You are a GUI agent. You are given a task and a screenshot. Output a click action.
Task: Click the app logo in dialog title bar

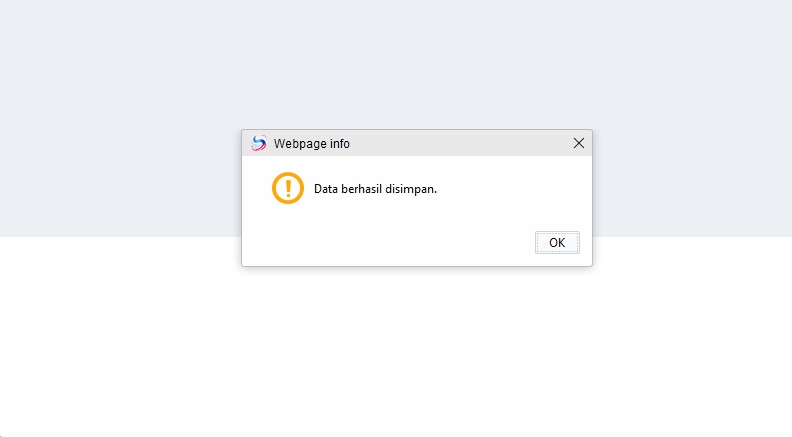[259, 143]
